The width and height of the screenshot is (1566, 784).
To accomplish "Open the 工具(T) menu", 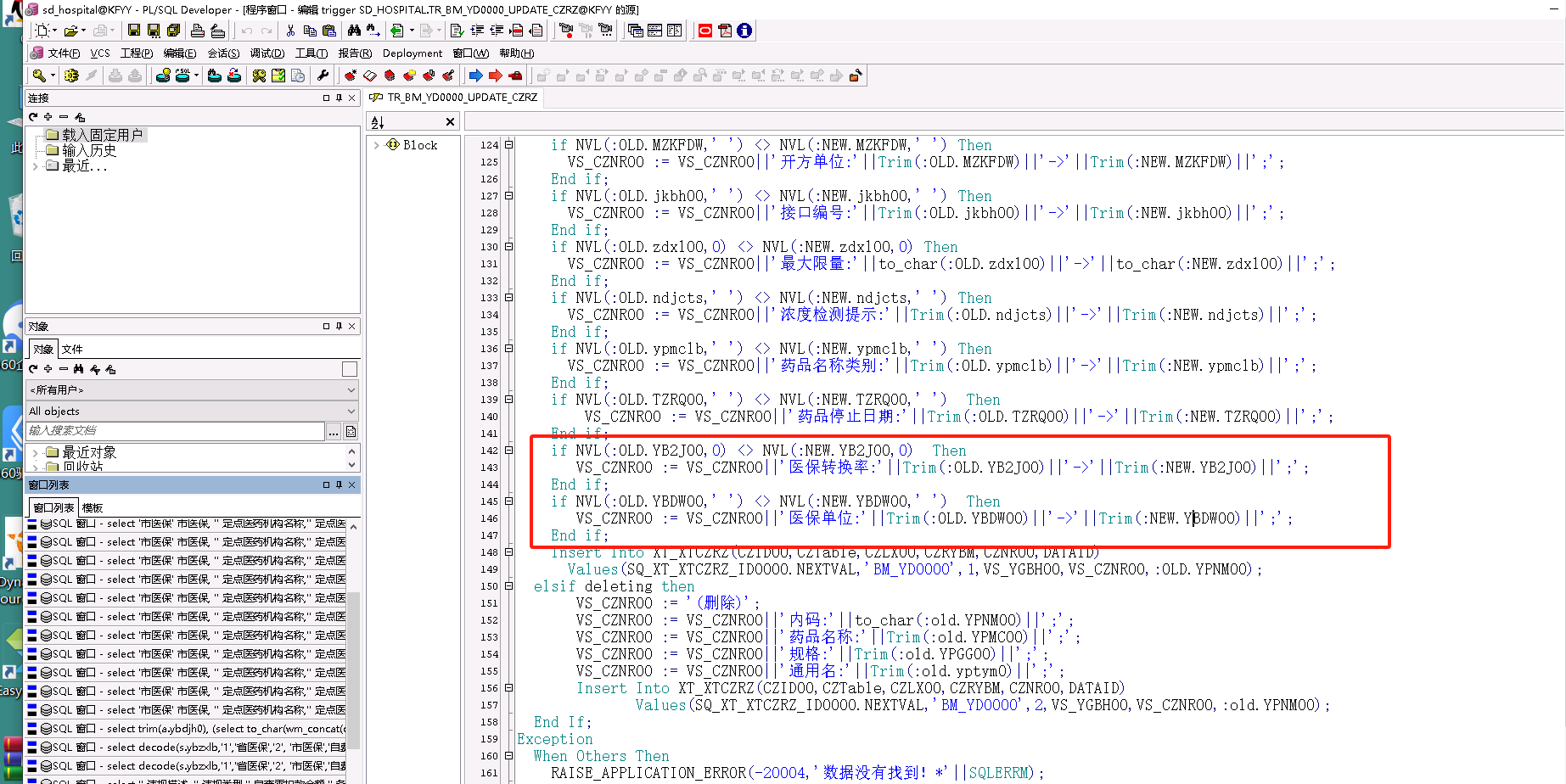I will [x=311, y=53].
